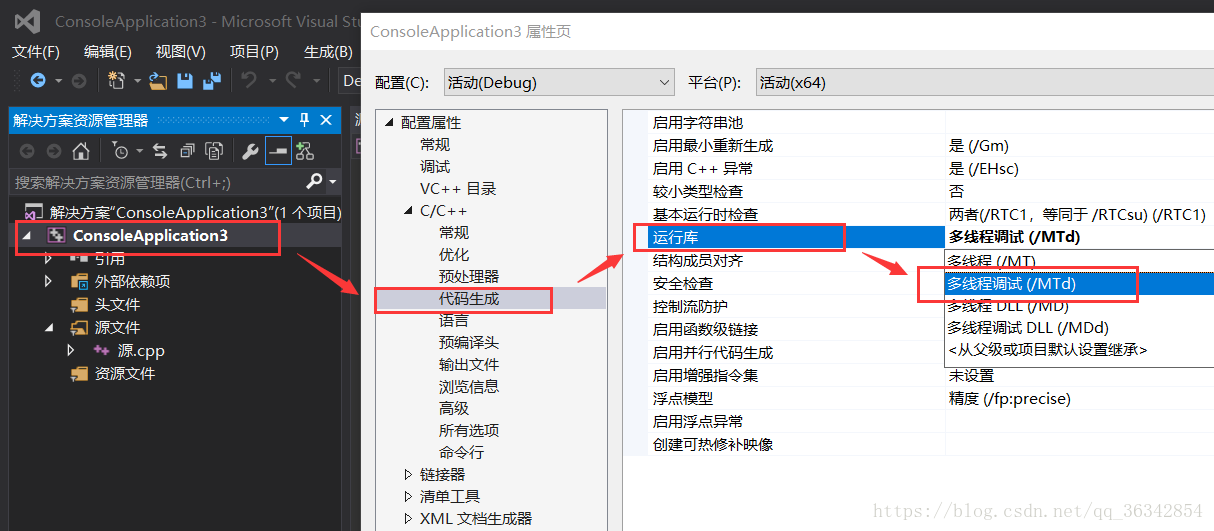Click the Pending Changes Filter clock icon

click(120, 151)
